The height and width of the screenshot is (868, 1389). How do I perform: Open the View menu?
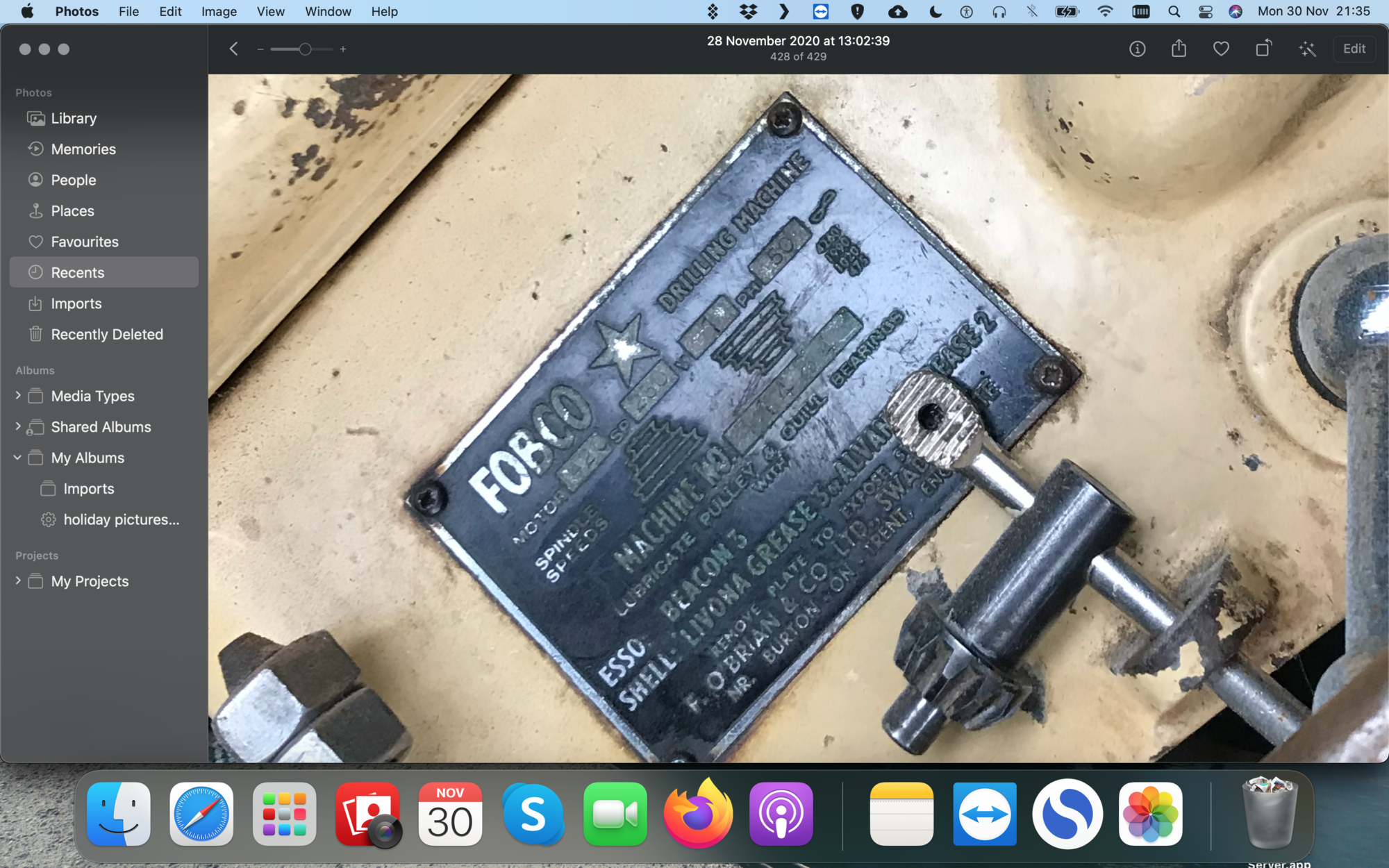pyautogui.click(x=270, y=11)
